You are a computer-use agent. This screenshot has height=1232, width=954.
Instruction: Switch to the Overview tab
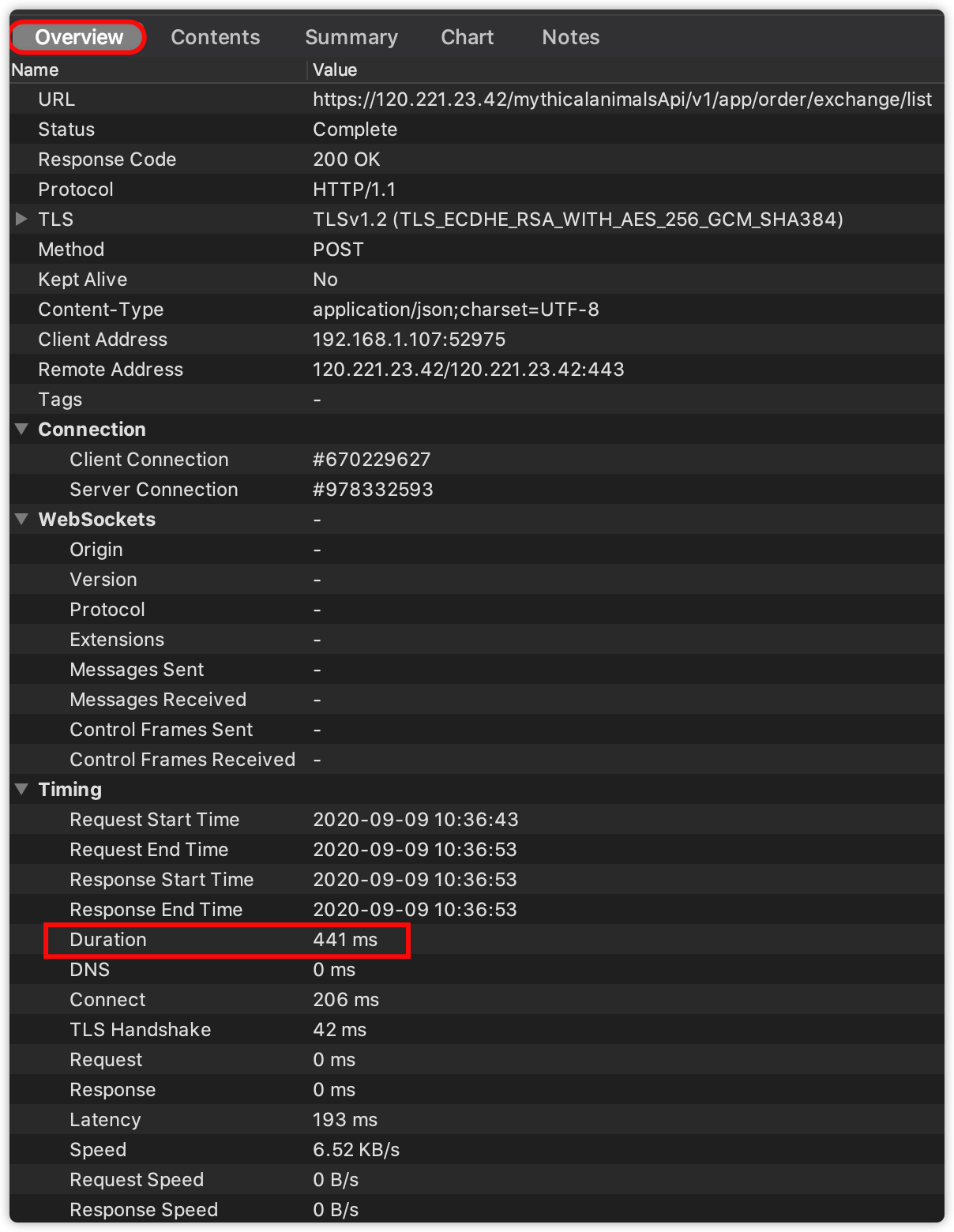click(x=79, y=37)
